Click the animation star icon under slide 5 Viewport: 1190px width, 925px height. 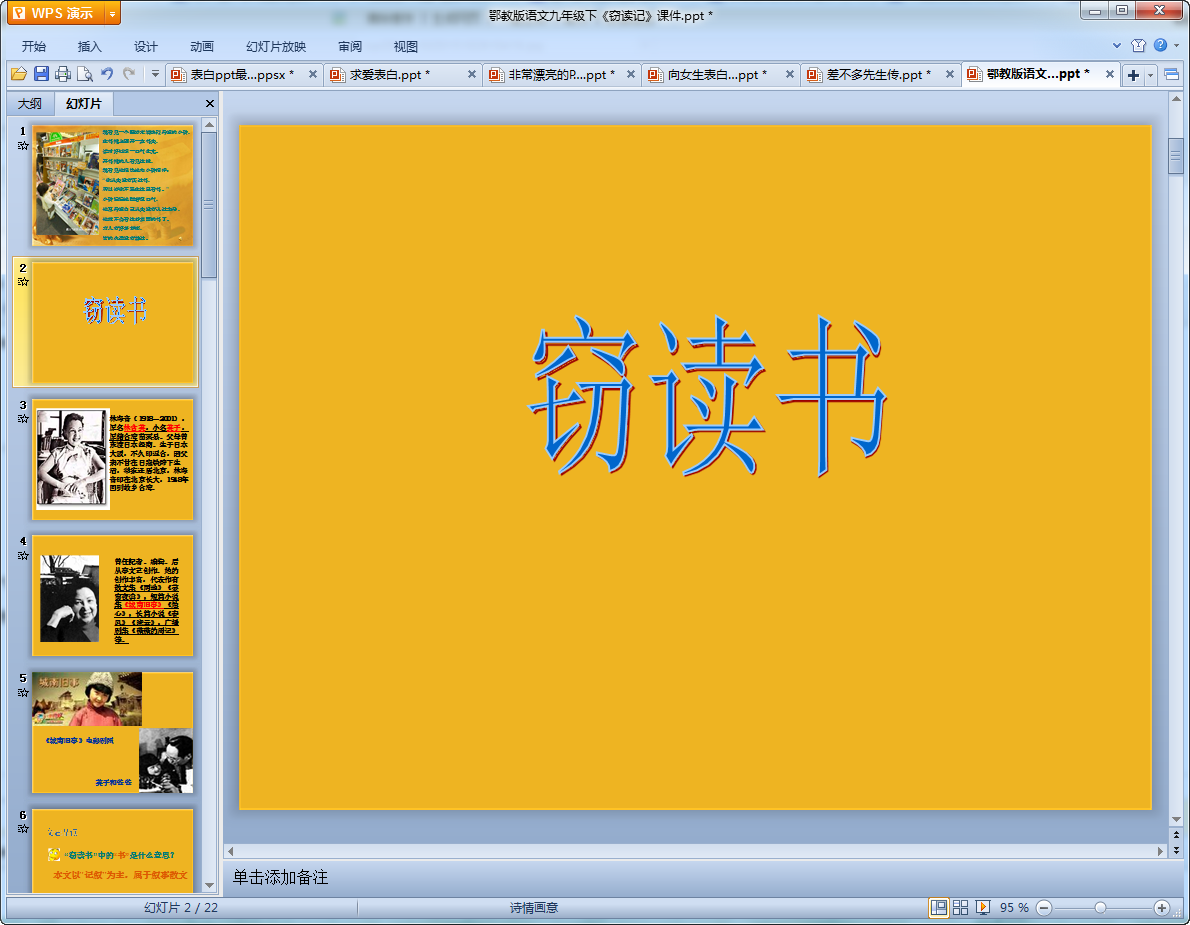[23, 692]
